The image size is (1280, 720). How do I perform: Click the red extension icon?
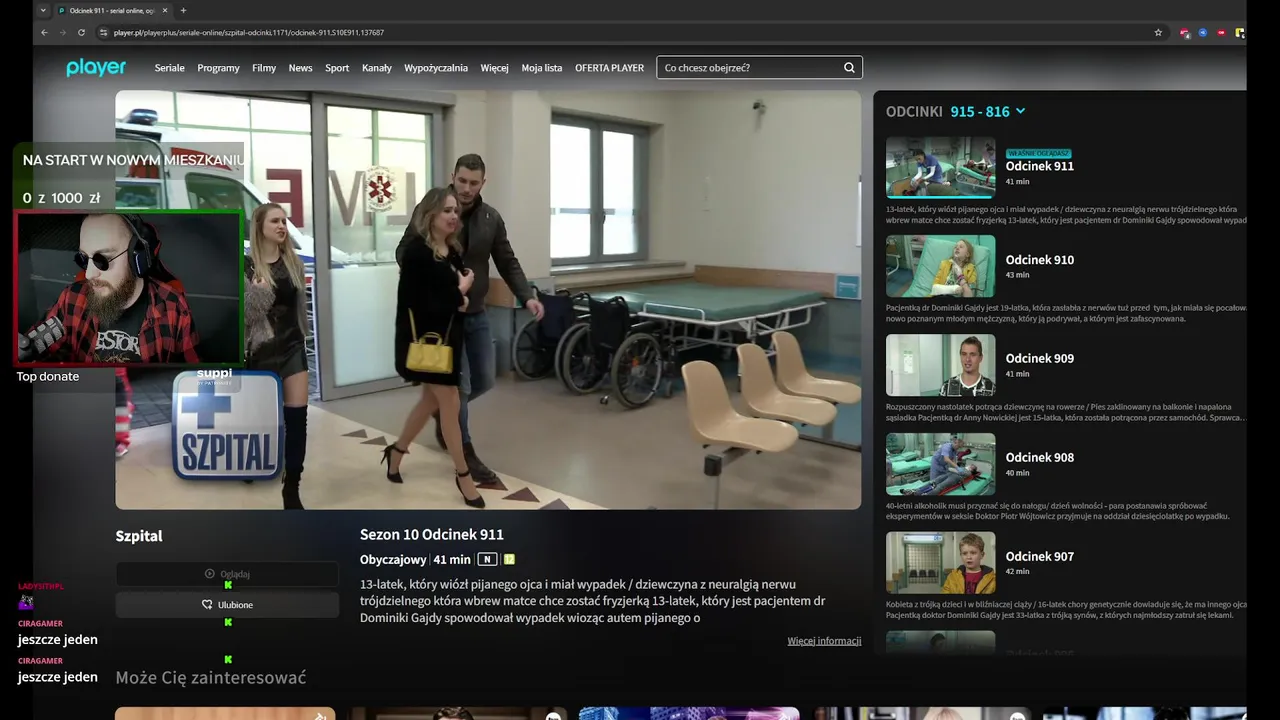point(1221,32)
